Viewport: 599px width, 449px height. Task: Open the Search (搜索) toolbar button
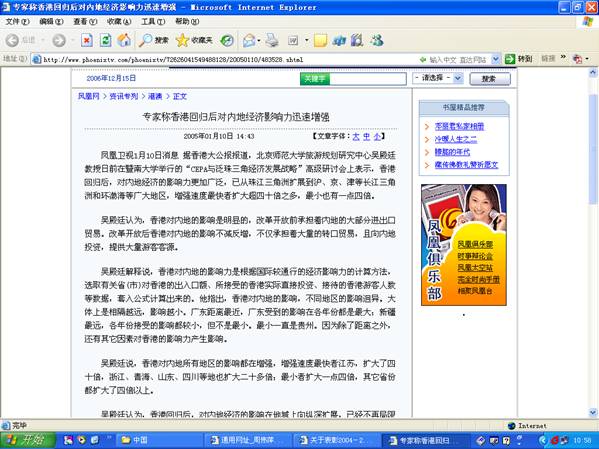(154, 40)
